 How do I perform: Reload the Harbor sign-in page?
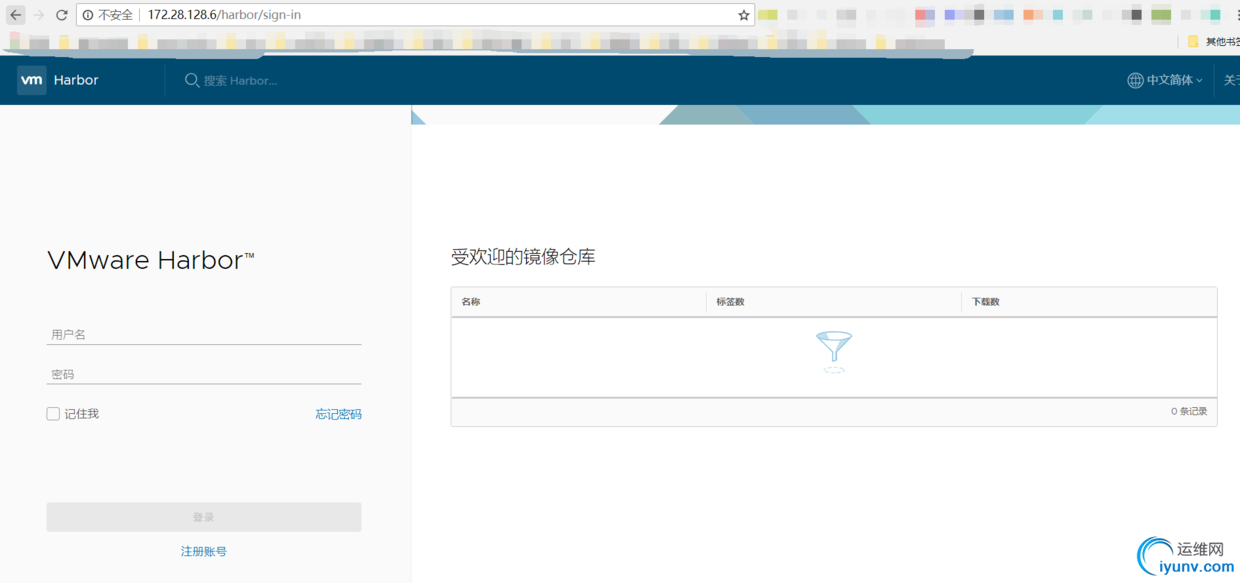(62, 15)
